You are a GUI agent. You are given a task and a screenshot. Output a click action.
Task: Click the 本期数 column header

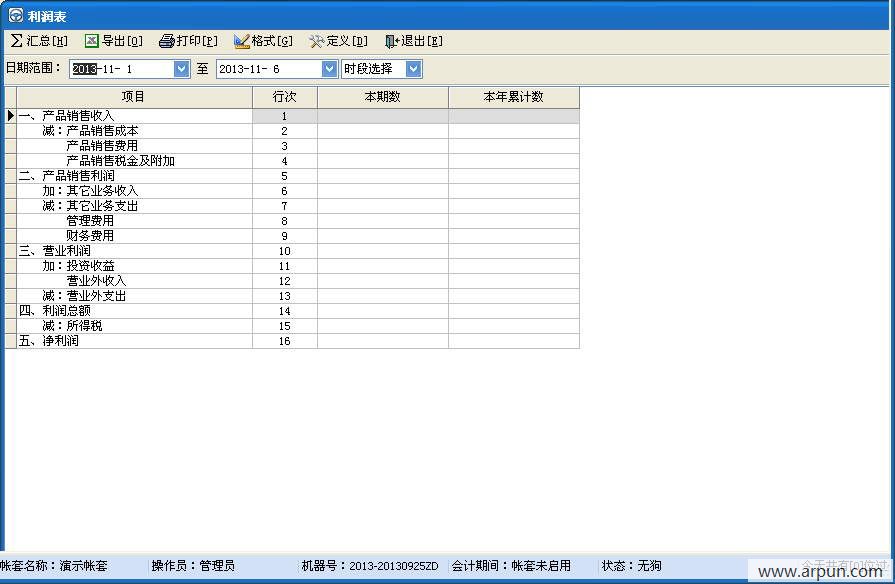[x=382, y=97]
